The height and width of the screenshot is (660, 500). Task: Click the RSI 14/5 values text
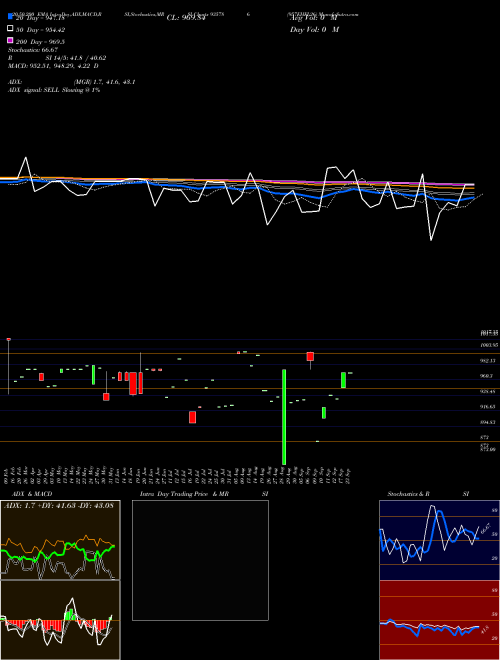tap(76, 58)
